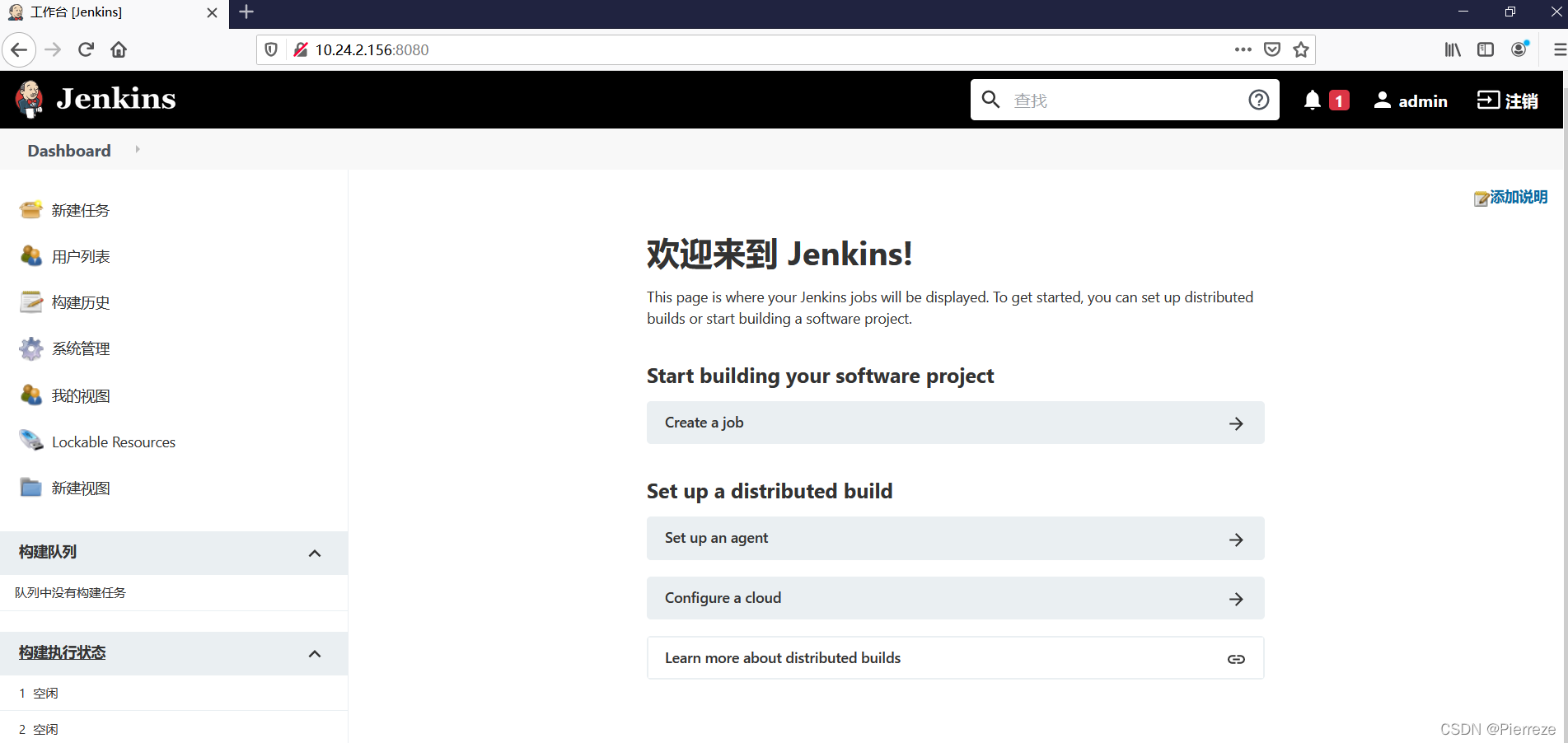Click the 添加说明 edit note icon

[x=1481, y=199]
